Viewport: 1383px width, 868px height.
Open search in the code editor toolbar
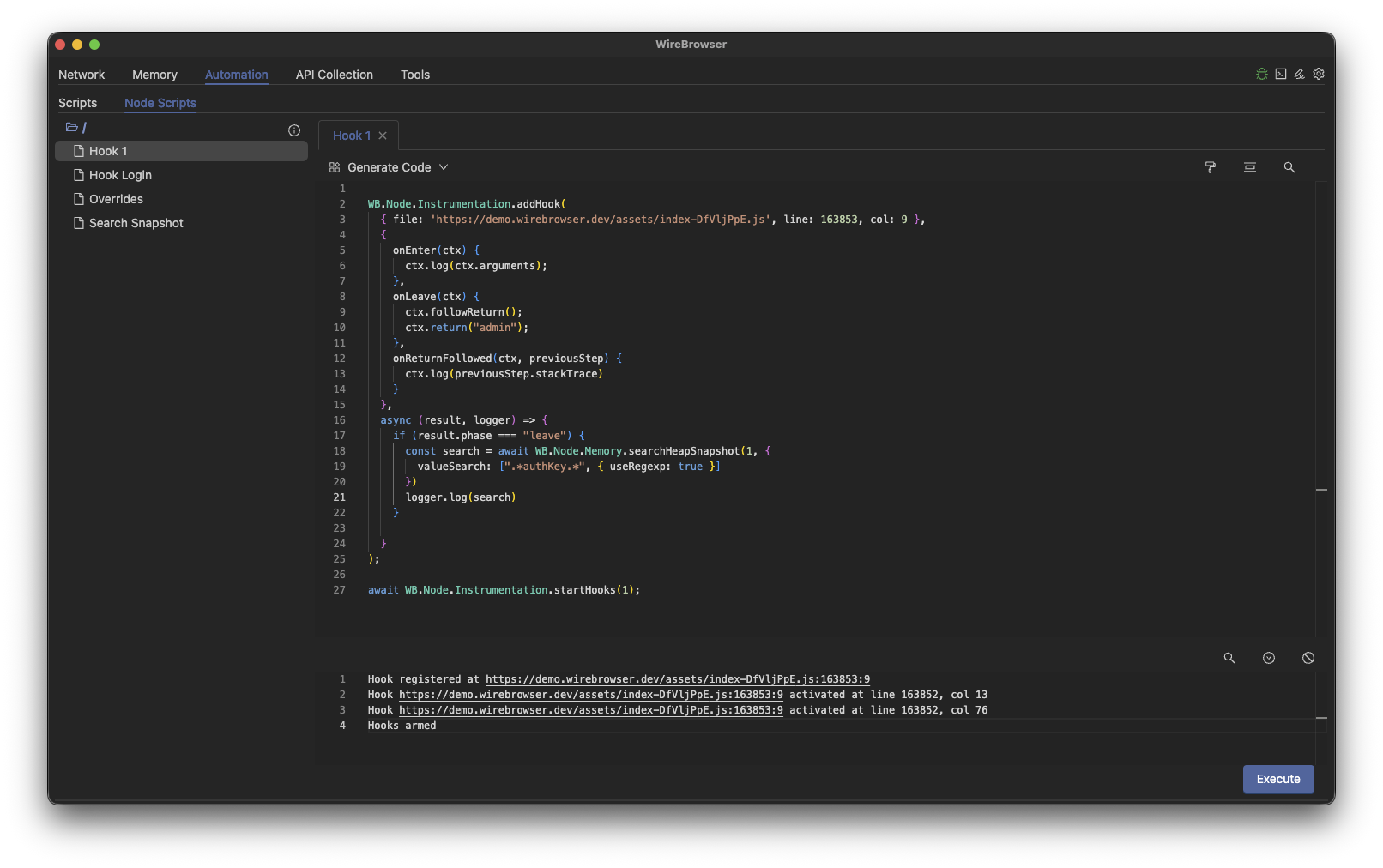[1289, 167]
